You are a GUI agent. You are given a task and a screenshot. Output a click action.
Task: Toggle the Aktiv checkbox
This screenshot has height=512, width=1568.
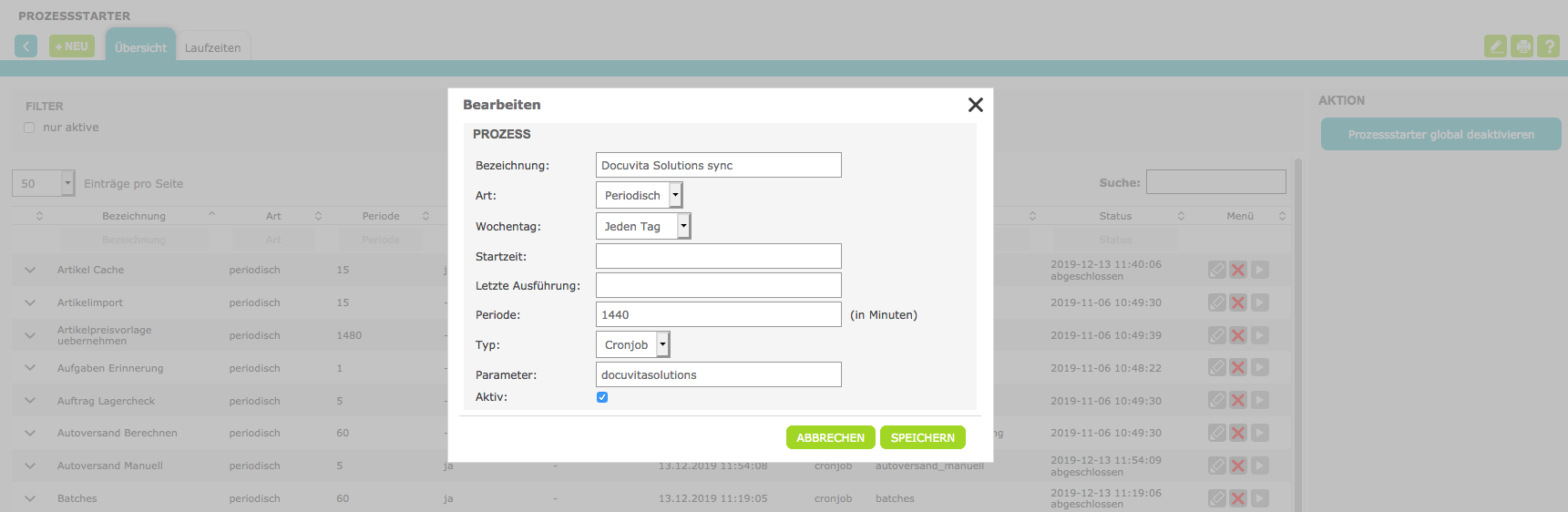click(602, 397)
